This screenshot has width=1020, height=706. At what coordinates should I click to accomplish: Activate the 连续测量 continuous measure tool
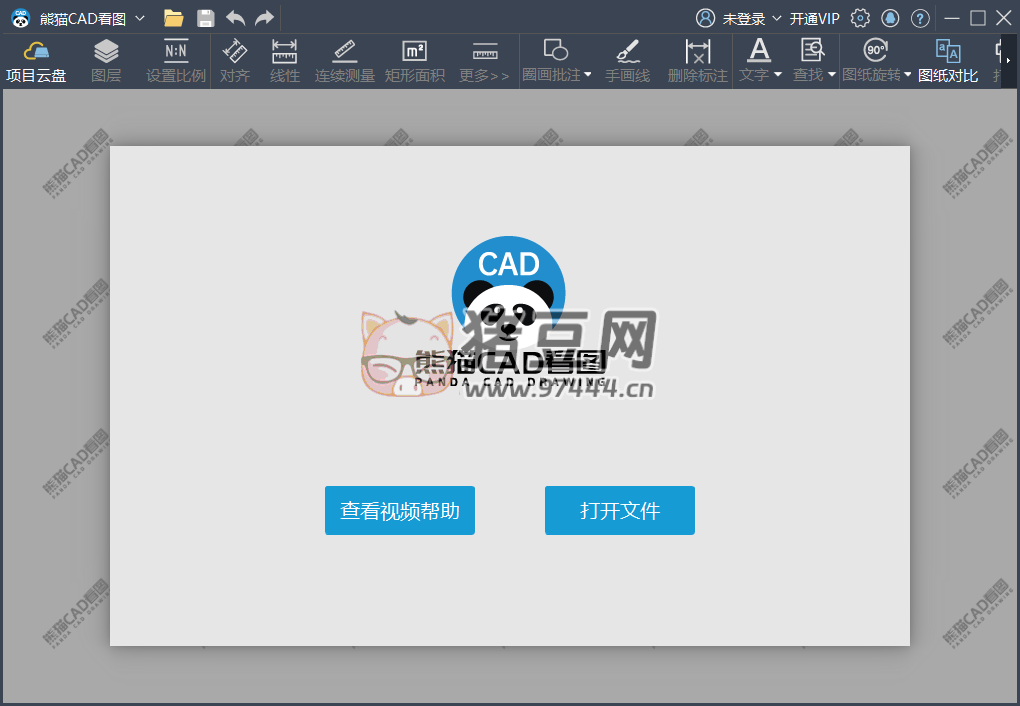[x=345, y=61]
